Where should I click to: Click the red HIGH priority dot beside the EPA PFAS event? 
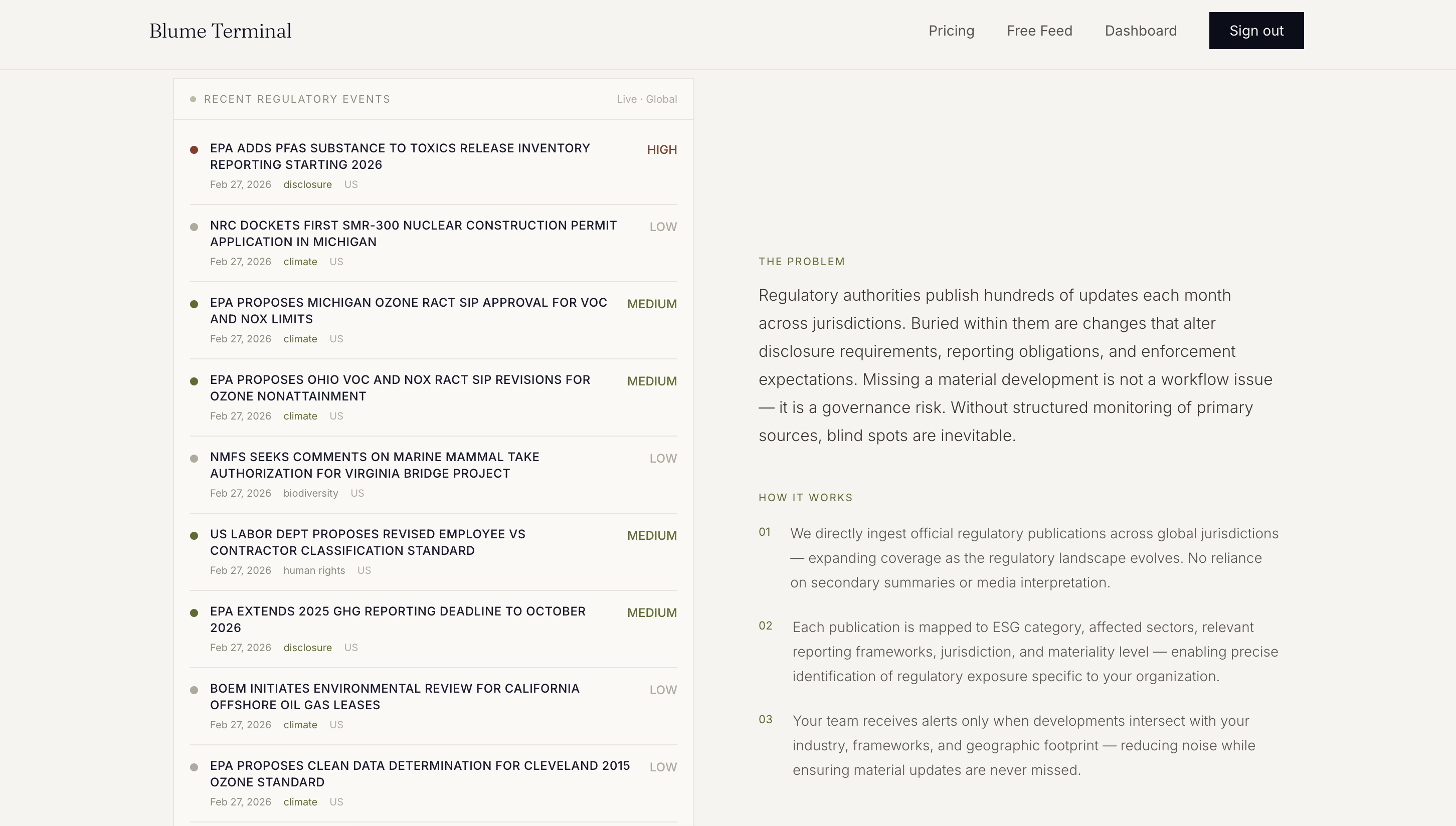[195, 149]
